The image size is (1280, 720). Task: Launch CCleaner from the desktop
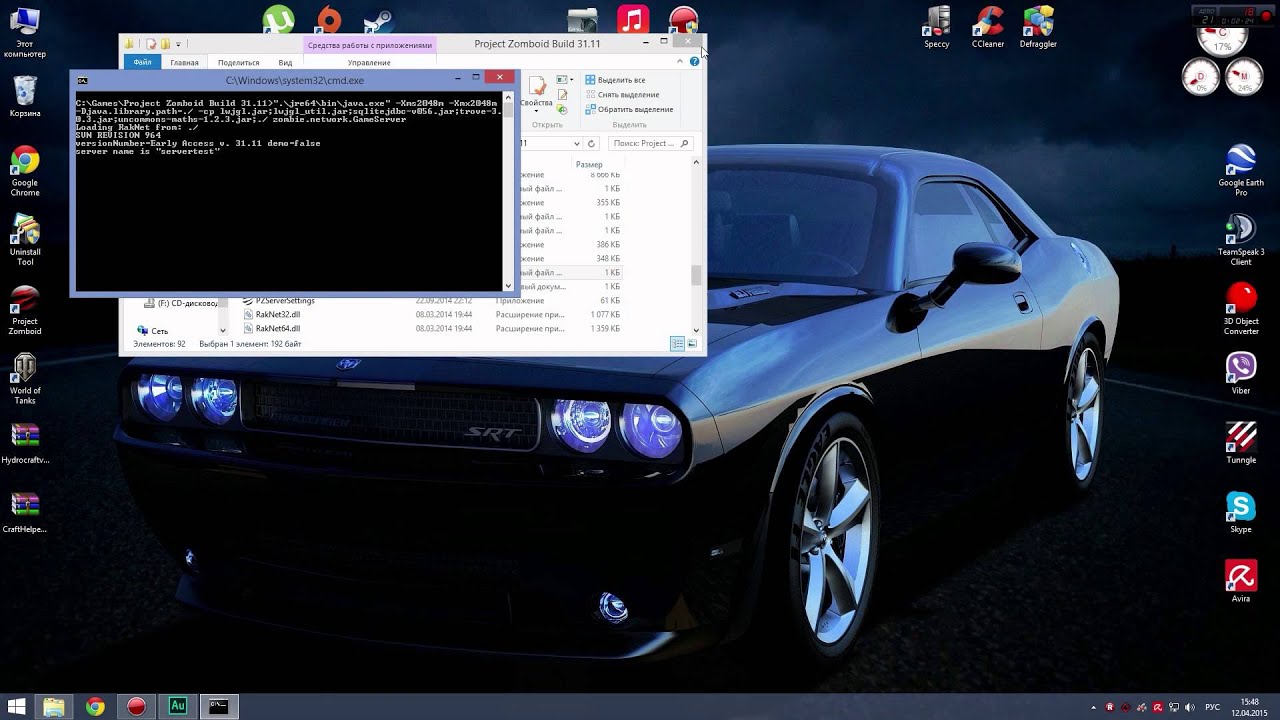(x=988, y=27)
